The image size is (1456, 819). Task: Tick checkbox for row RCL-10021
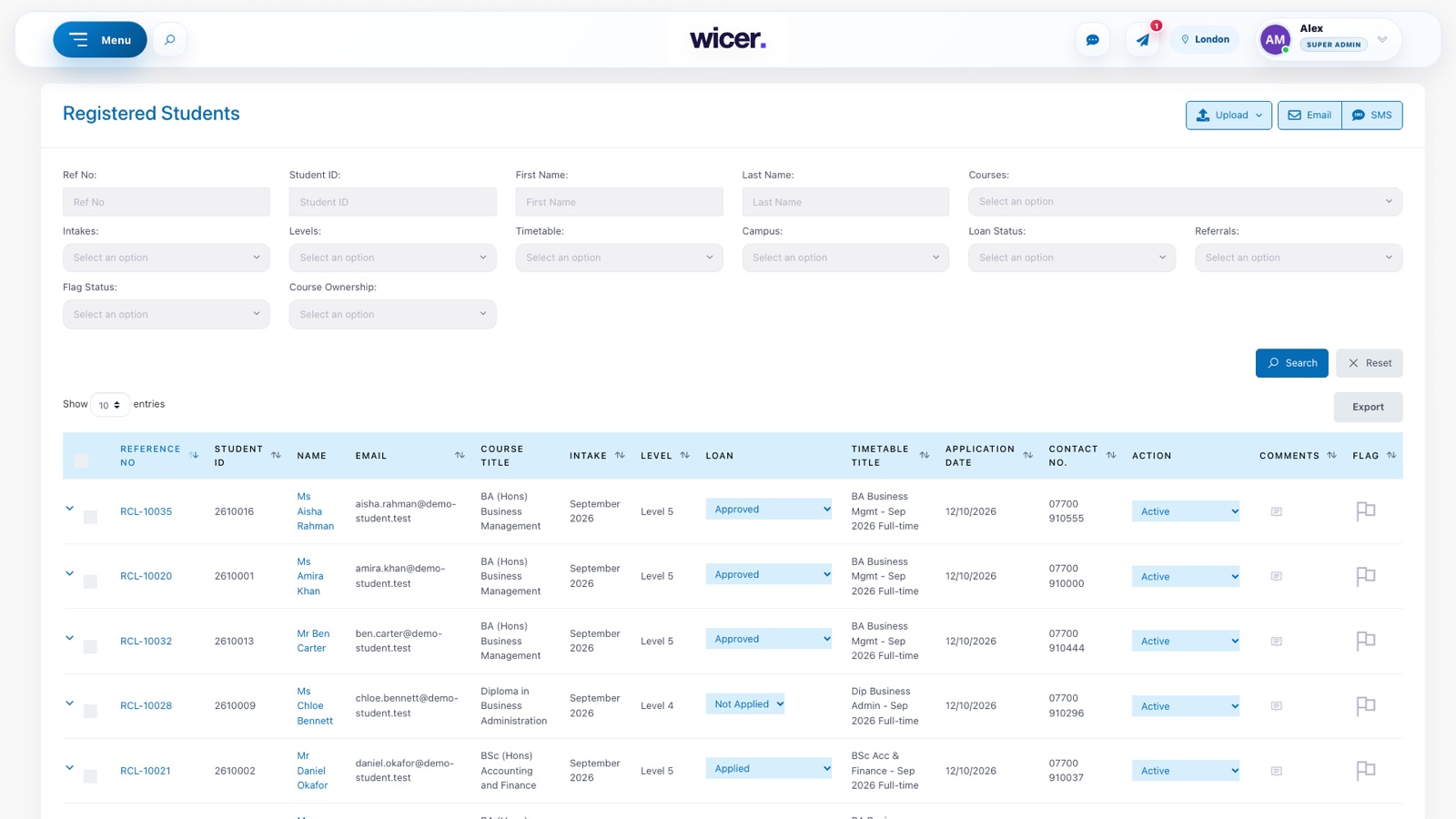[x=90, y=776]
